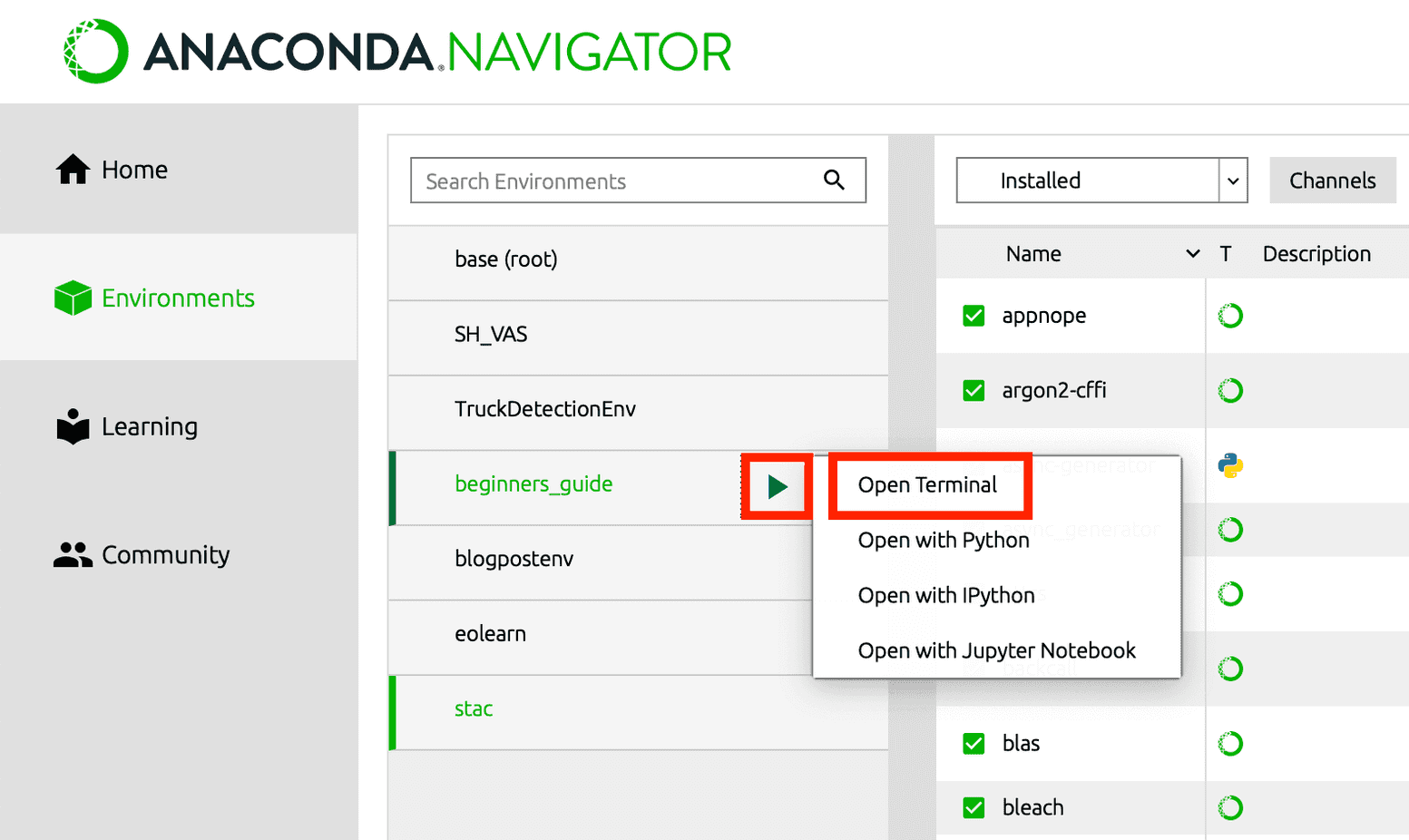Click the green play arrow for beginners_guide
Screen dimensions: 1409x840
pyautogui.click(x=777, y=487)
